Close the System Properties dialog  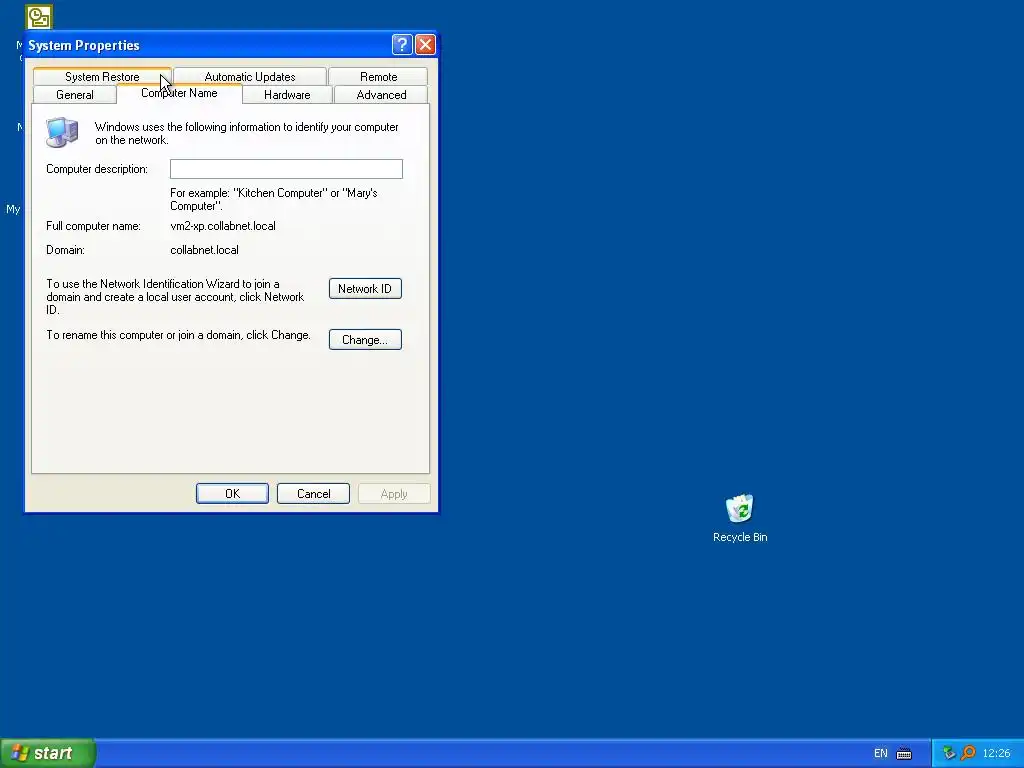(x=425, y=44)
